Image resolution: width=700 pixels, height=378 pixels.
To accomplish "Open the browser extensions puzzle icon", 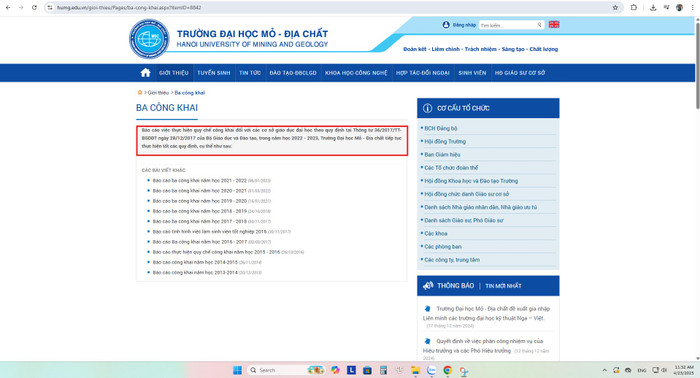I will (x=633, y=8).
